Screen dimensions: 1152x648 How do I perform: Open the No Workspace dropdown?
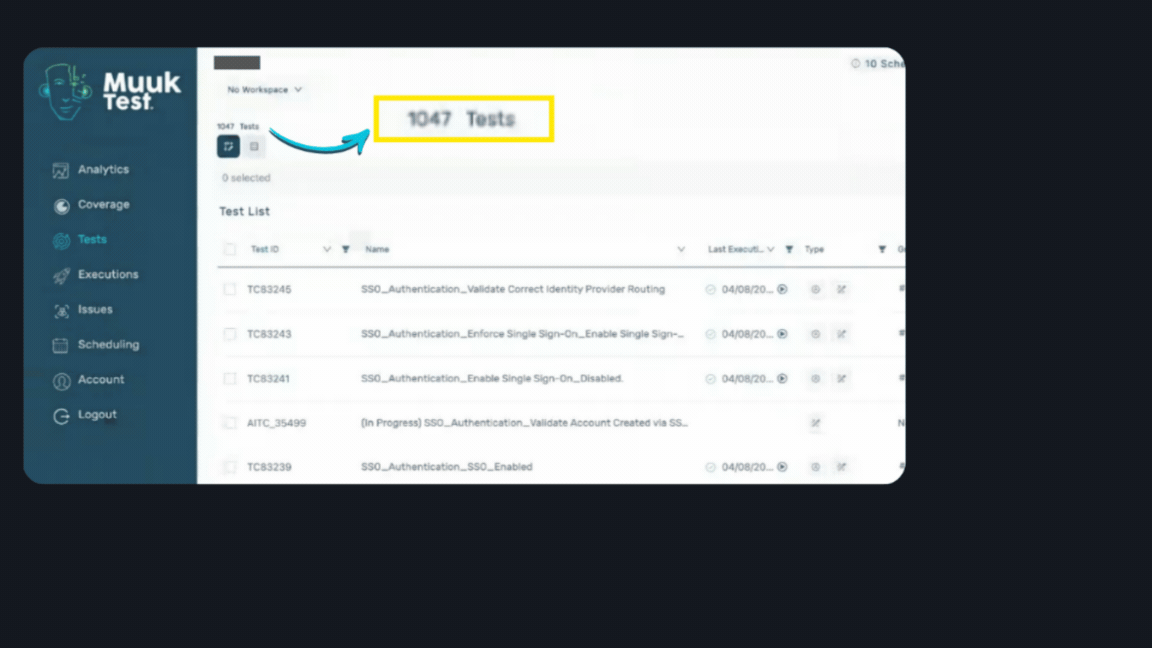pyautogui.click(x=264, y=90)
